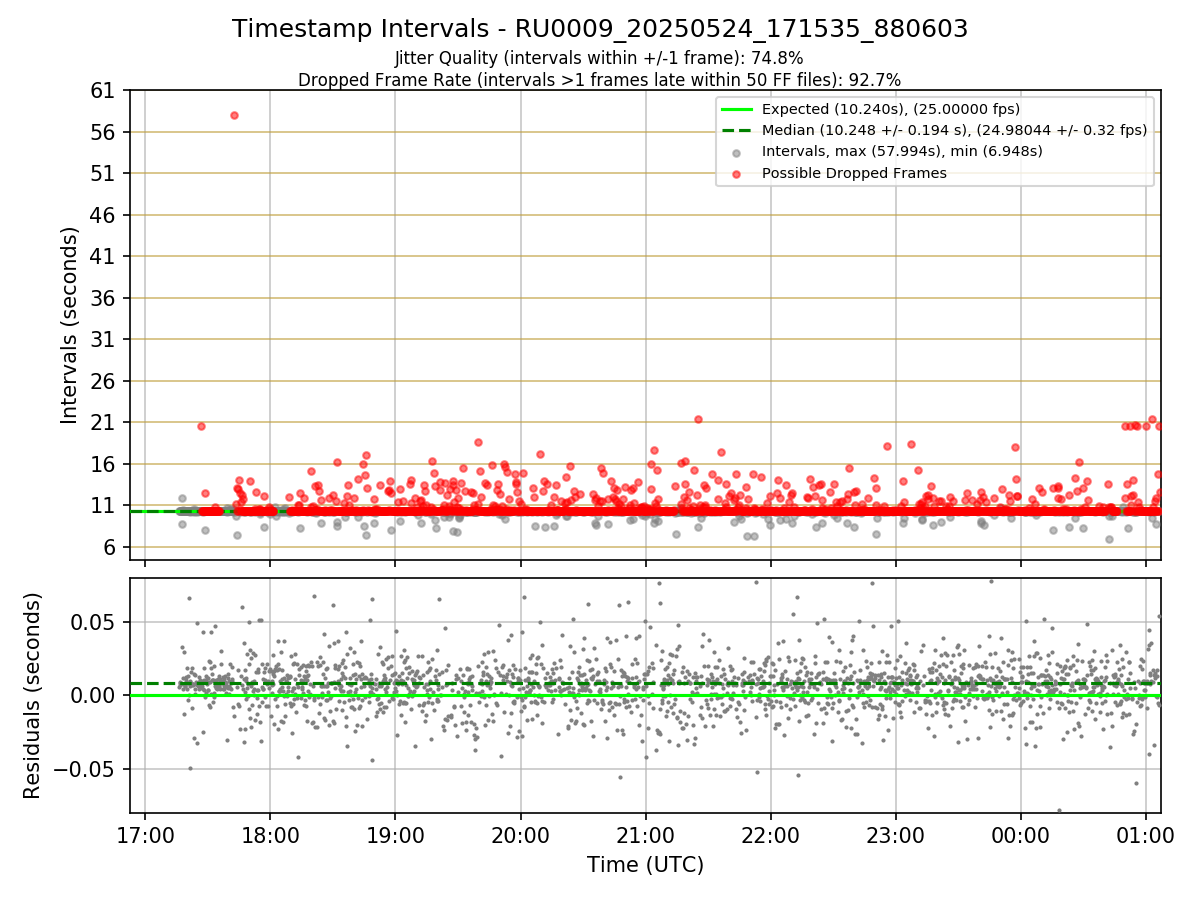Click the x-axis tick label '22:00'
Image resolution: width=1200 pixels, height=900 pixels.
(770, 834)
